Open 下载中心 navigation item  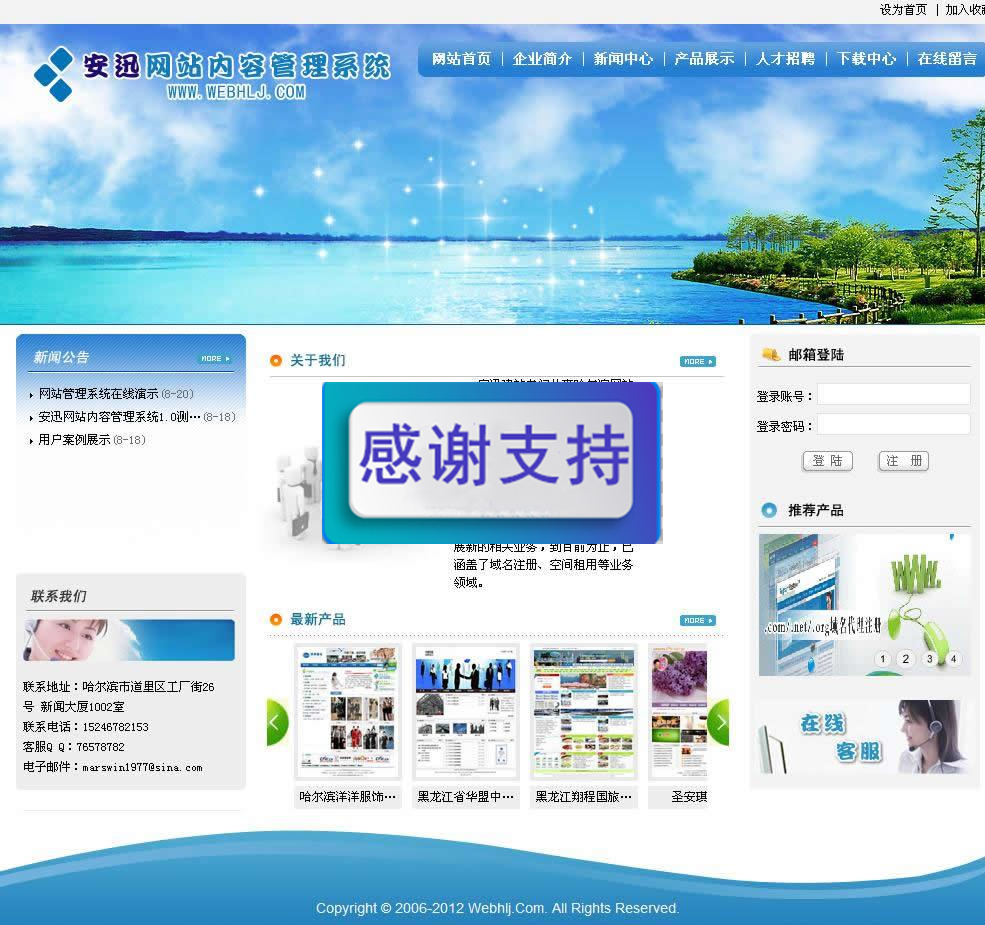866,59
